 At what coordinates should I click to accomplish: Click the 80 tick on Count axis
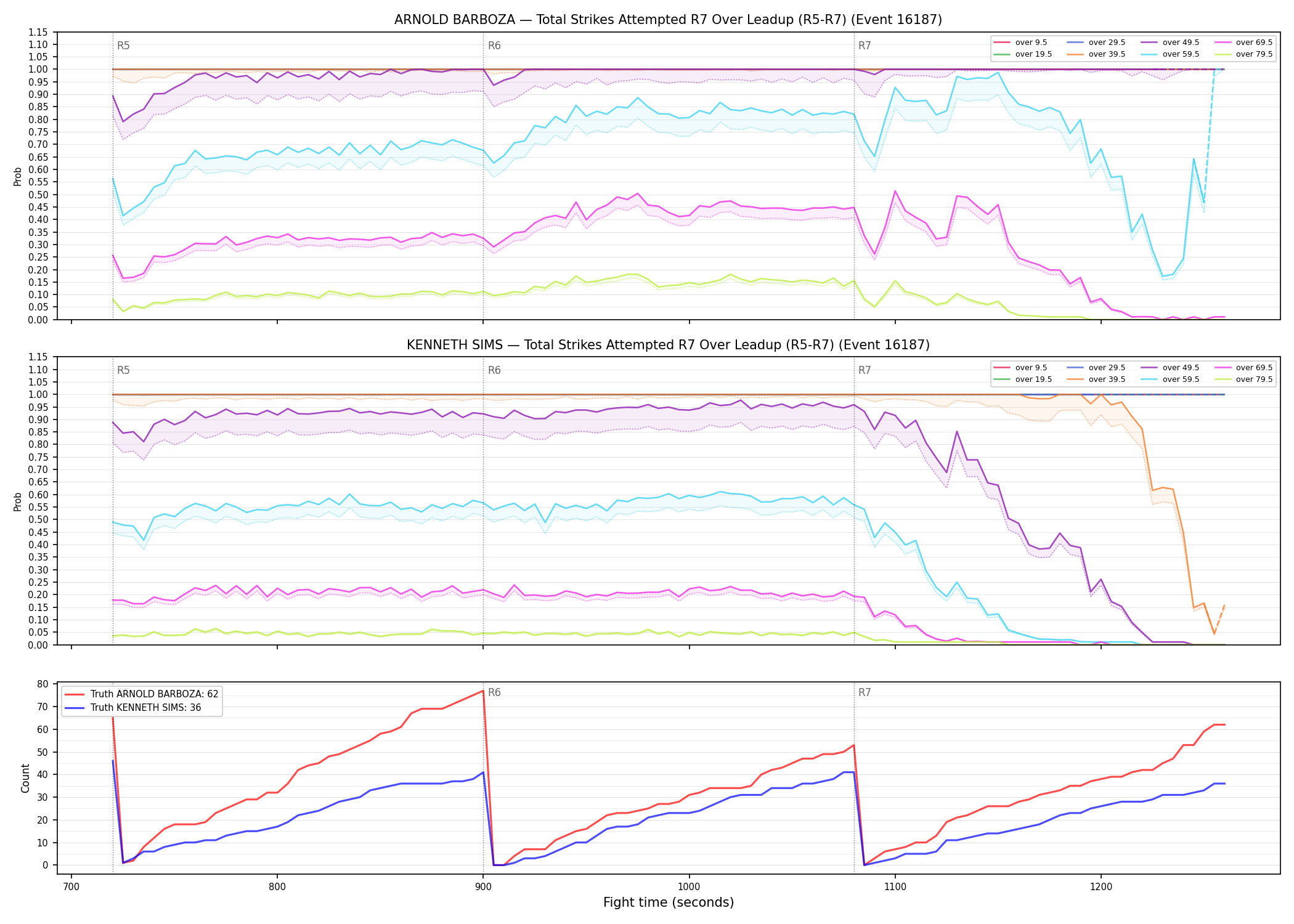(43, 684)
